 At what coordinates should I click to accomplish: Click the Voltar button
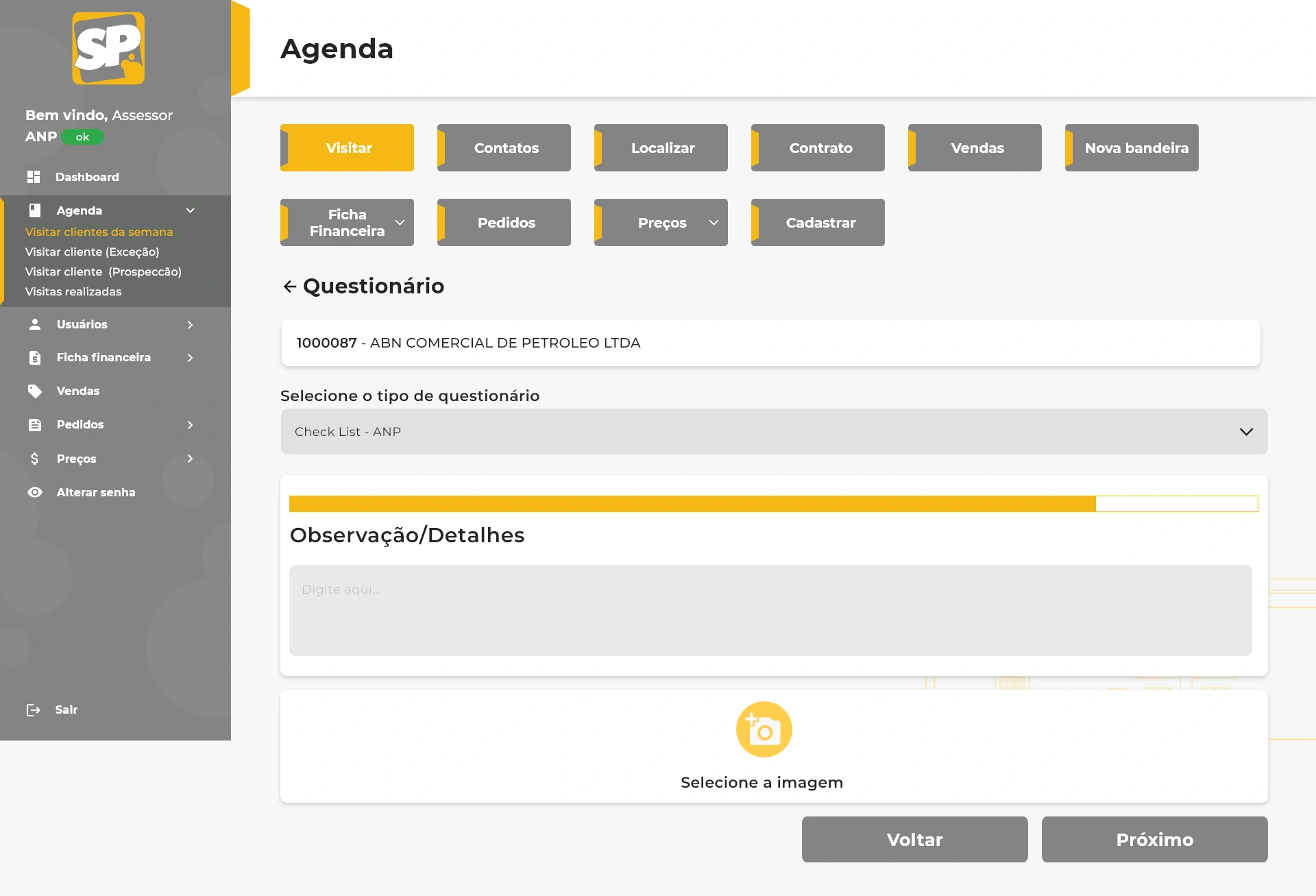(914, 839)
